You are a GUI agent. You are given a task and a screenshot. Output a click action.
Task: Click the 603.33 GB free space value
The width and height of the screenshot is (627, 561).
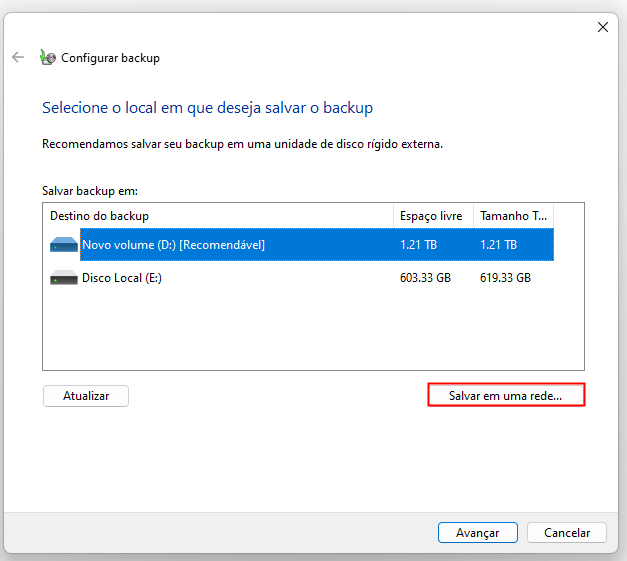(425, 278)
